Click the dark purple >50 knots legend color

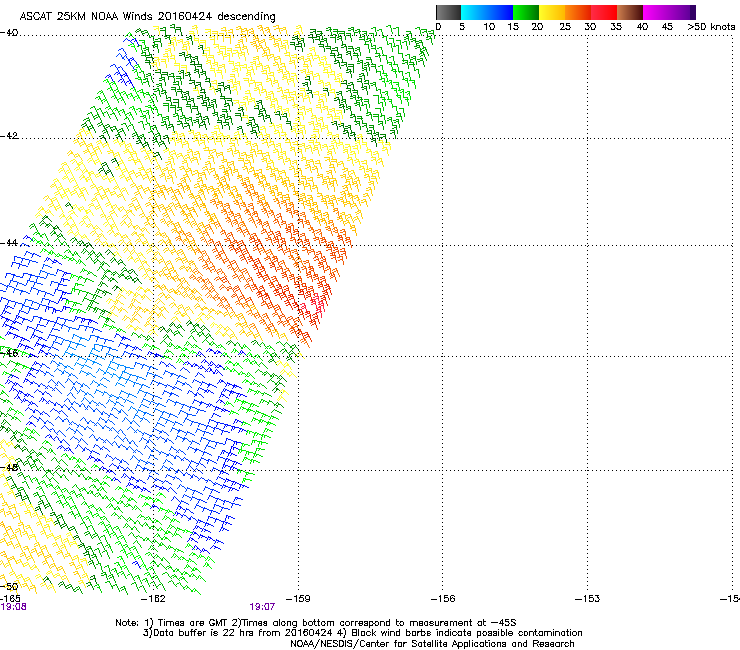point(693,12)
